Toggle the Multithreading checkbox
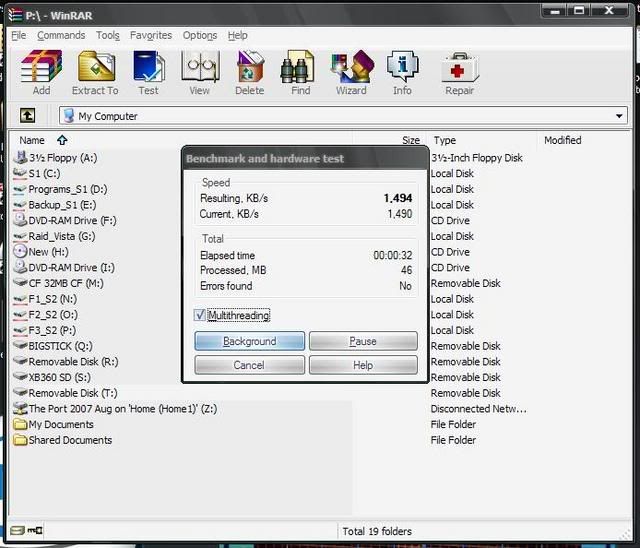640x548 pixels. tap(200, 315)
